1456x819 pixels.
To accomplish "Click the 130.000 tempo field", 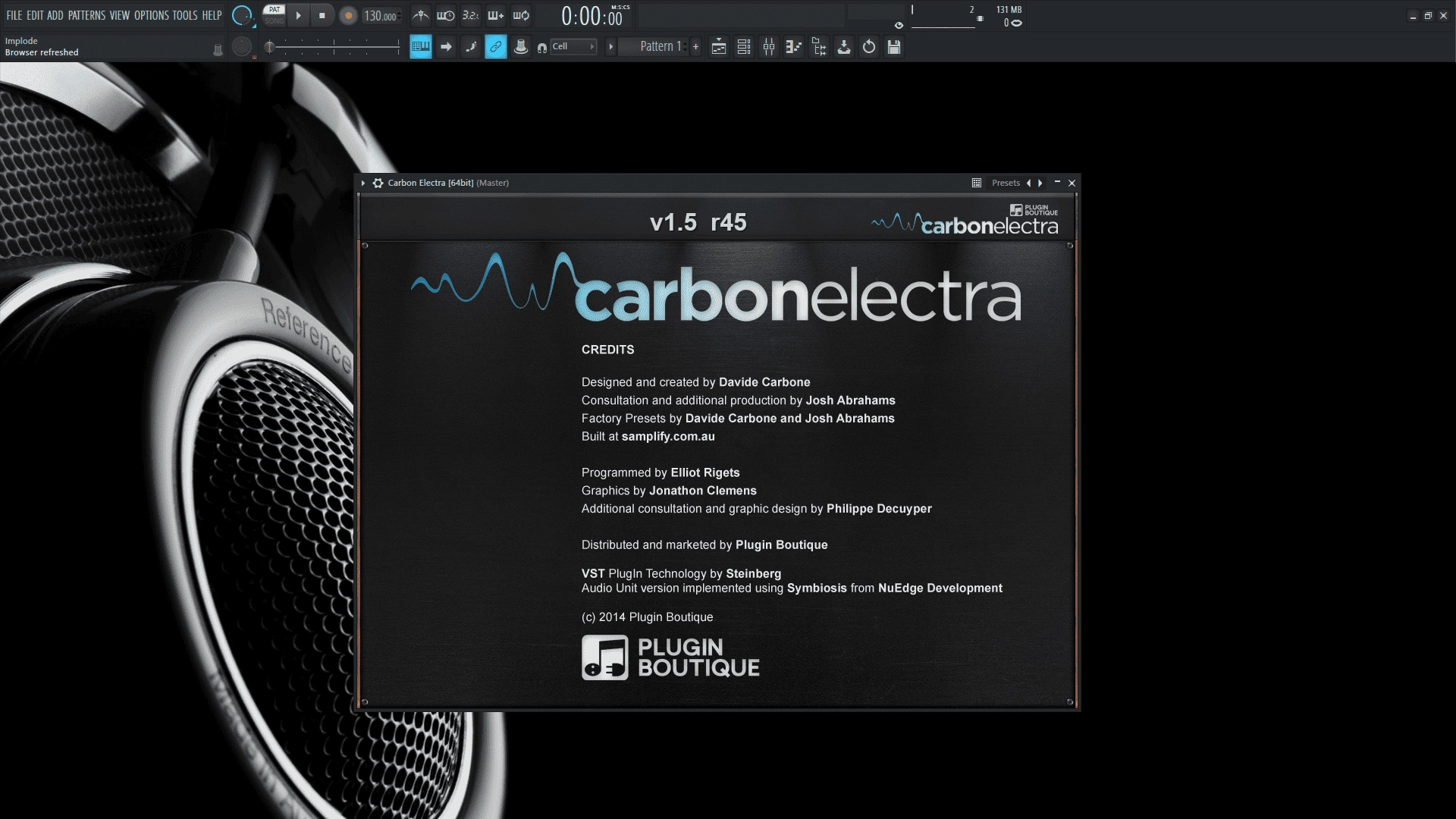I will pyautogui.click(x=381, y=16).
